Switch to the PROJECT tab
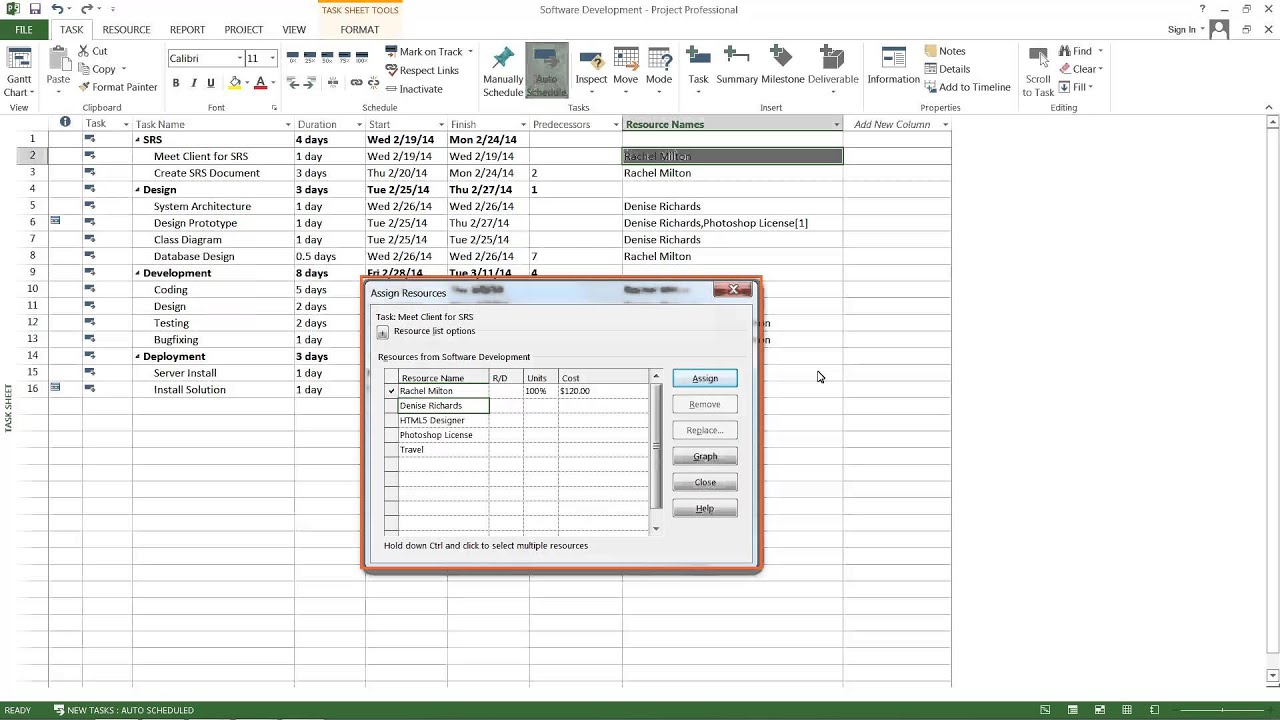Viewport: 1280px width, 720px height. click(x=244, y=30)
